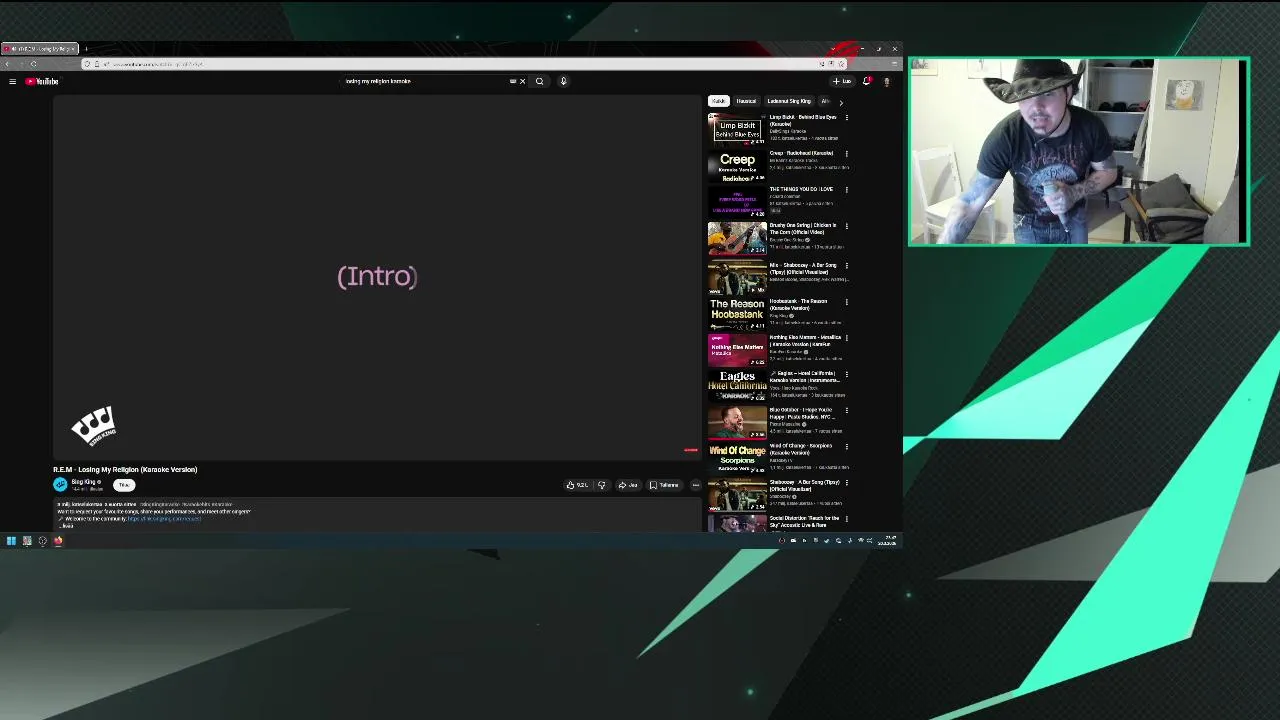
Task: Like the video with the thumbs-up button
Action: click(577, 485)
